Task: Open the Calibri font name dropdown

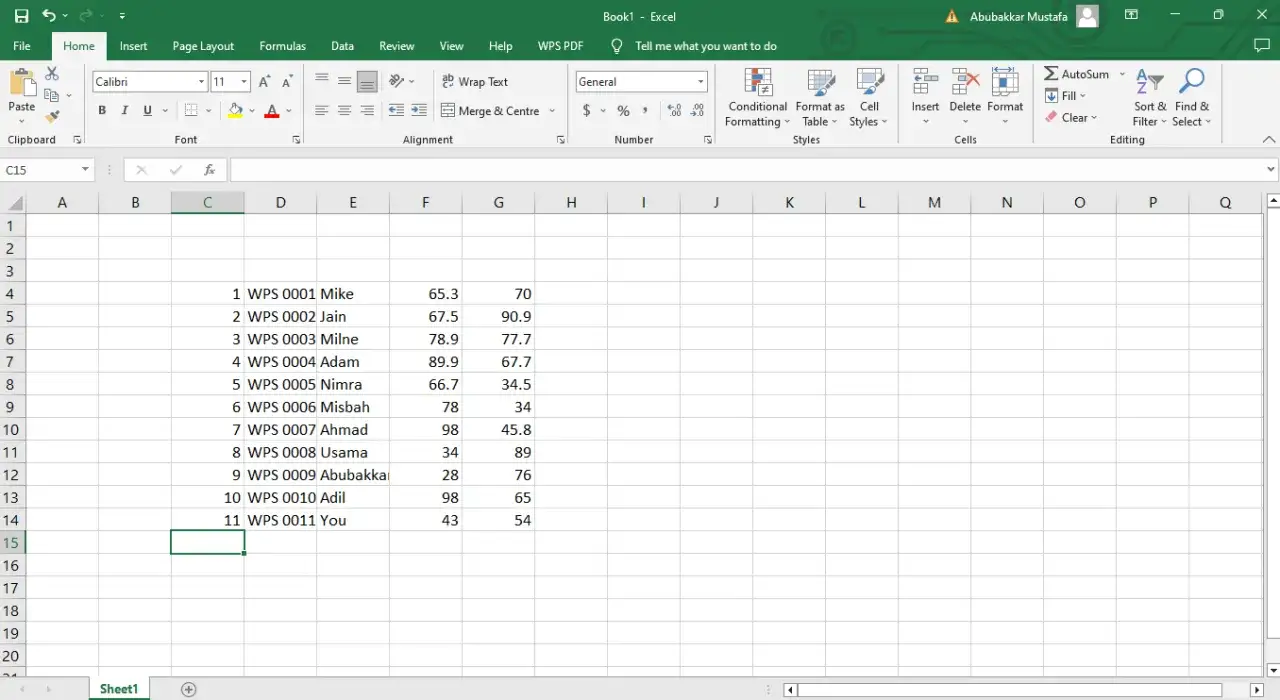Action: pos(201,82)
